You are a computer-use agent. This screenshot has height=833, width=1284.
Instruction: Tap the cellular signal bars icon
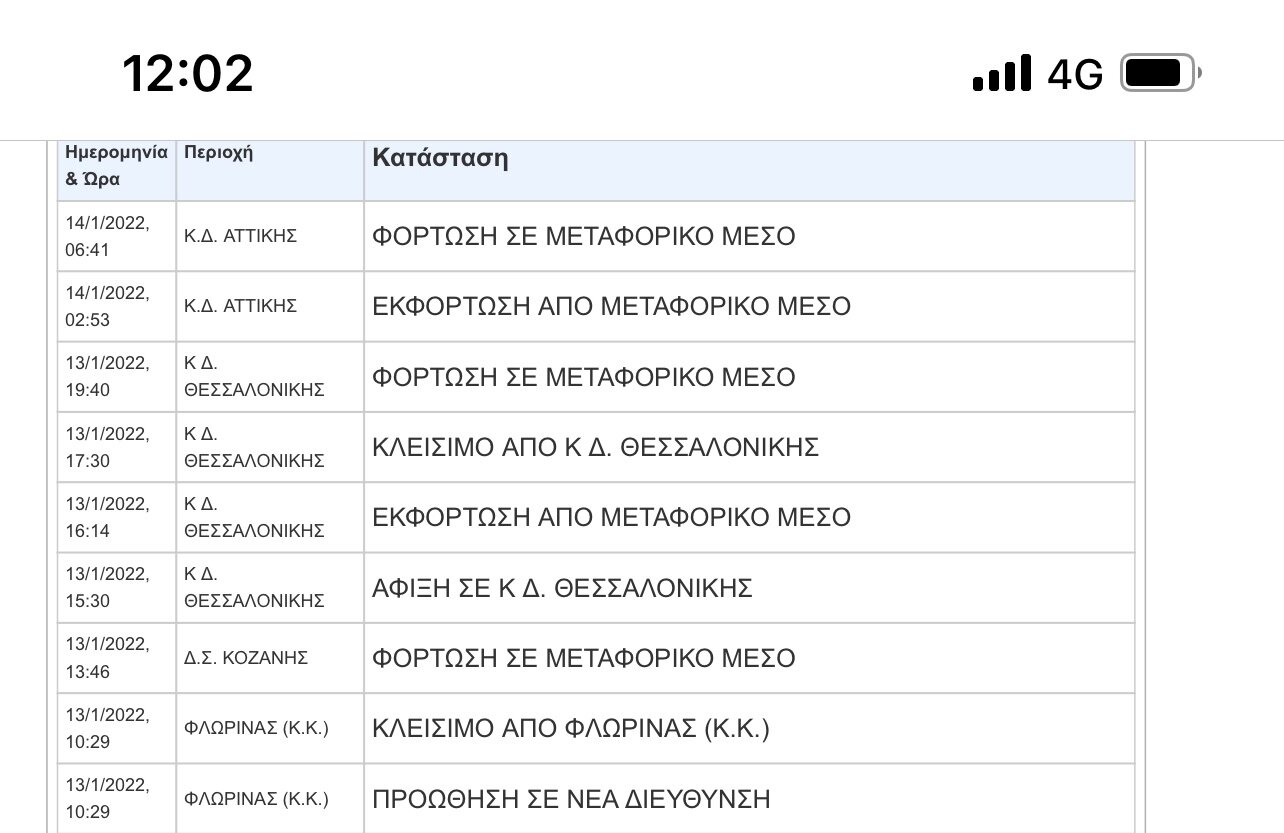(x=1001, y=74)
